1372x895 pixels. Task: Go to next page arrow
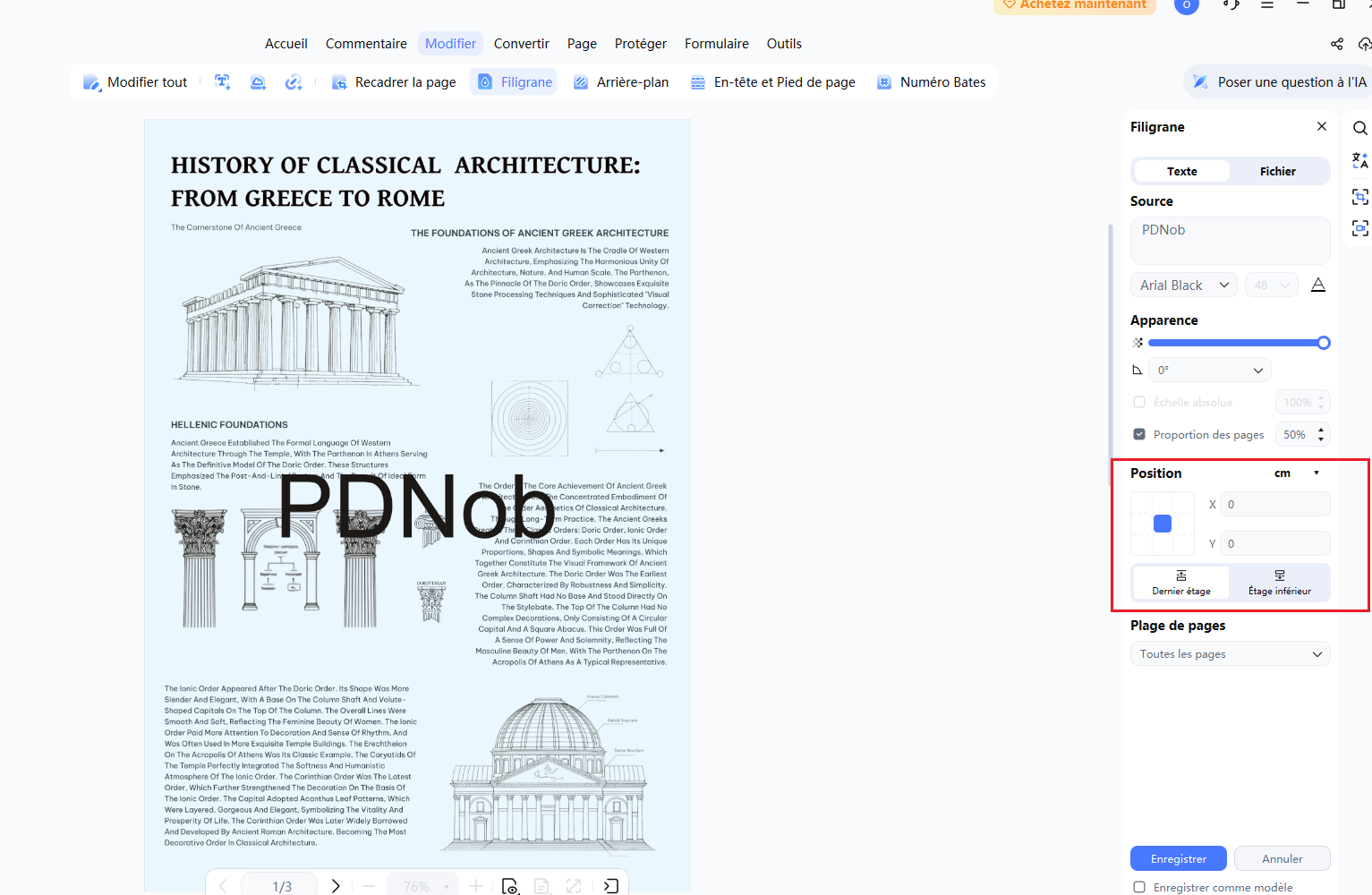[336, 886]
